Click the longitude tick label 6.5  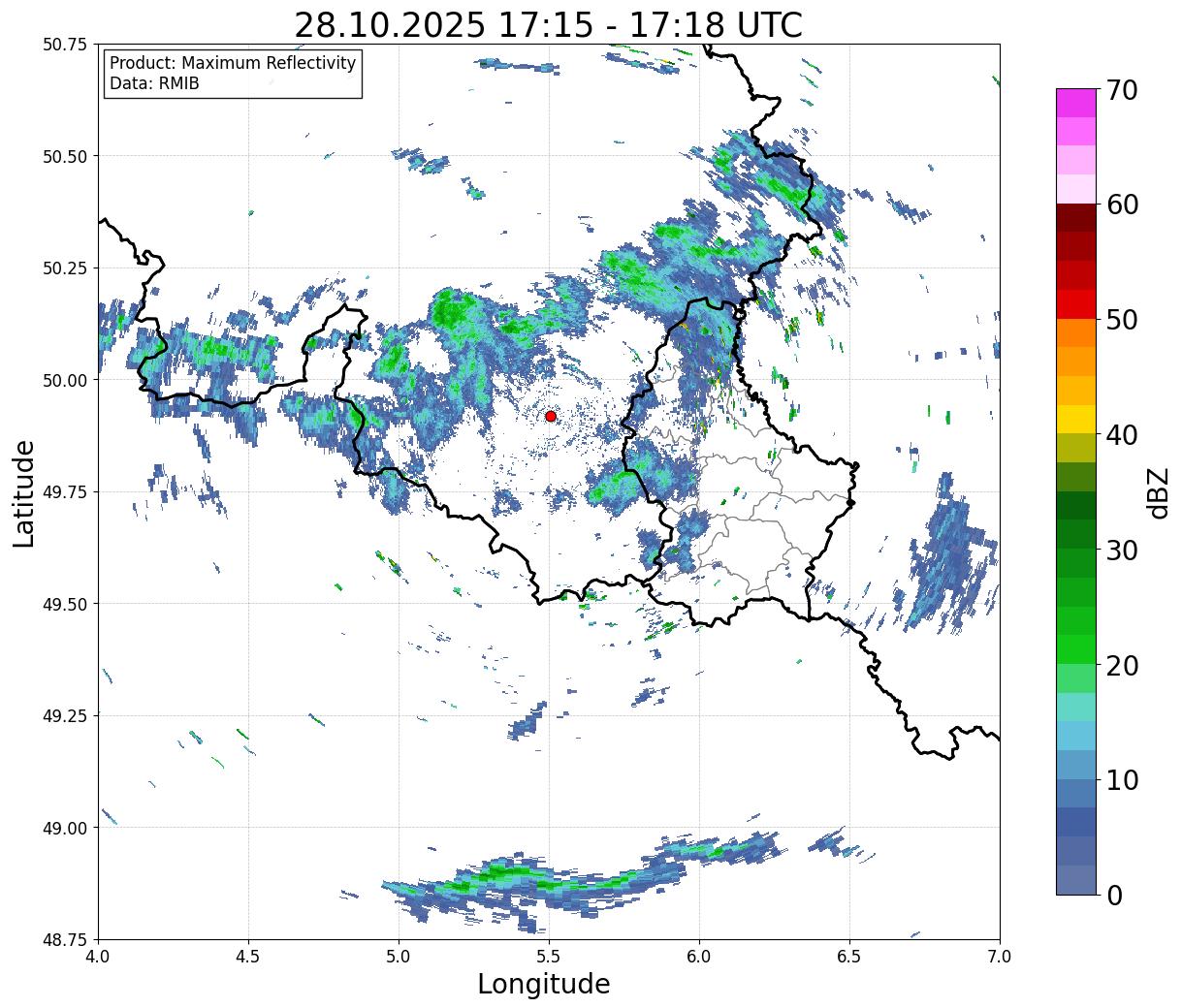click(849, 956)
